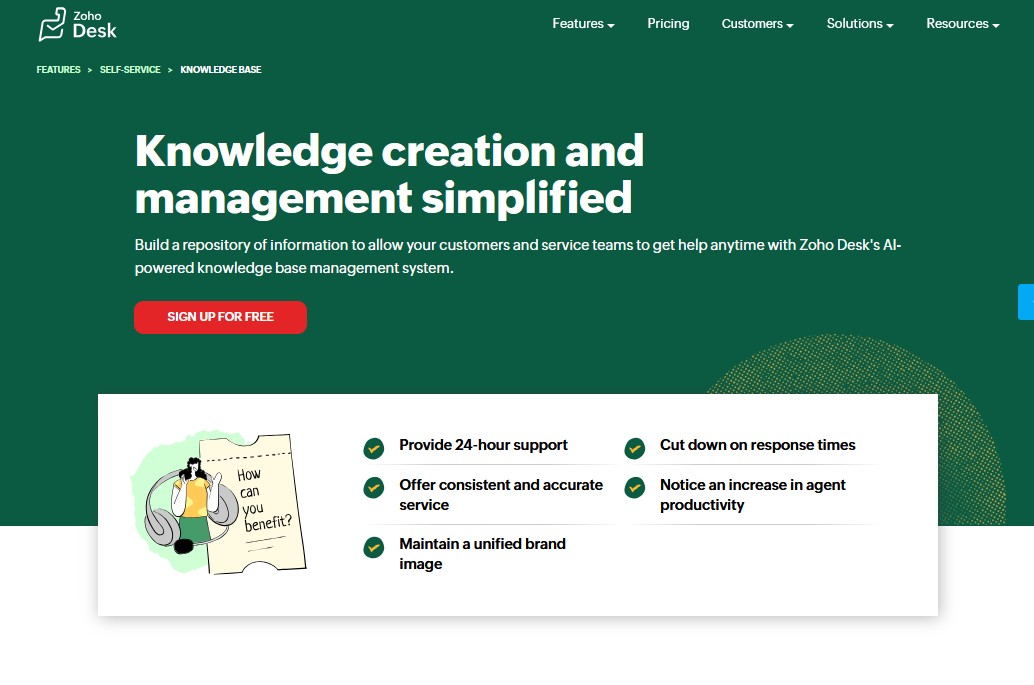Click checkmark icon beside Maintain a unified brand image
This screenshot has height=685, width=1034.
click(x=374, y=547)
